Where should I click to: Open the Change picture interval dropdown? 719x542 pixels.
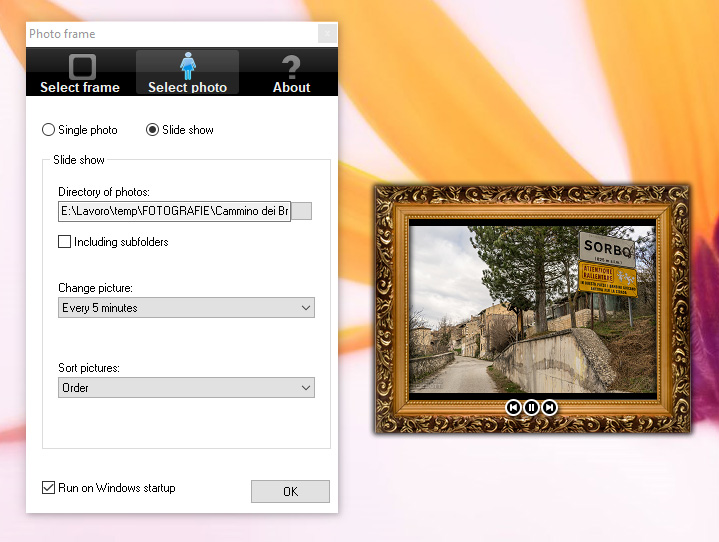(186, 308)
